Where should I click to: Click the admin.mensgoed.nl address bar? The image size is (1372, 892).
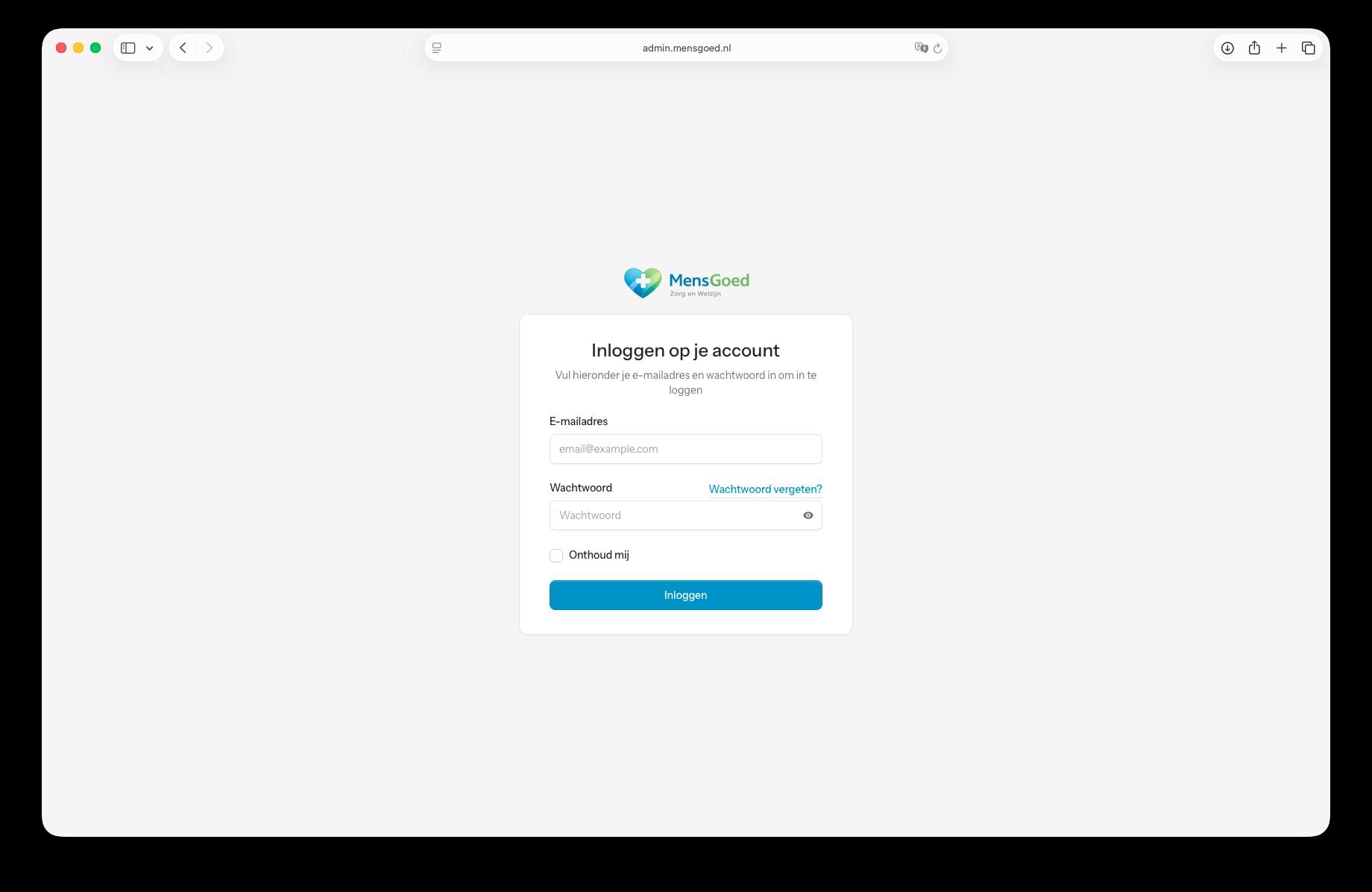click(686, 48)
